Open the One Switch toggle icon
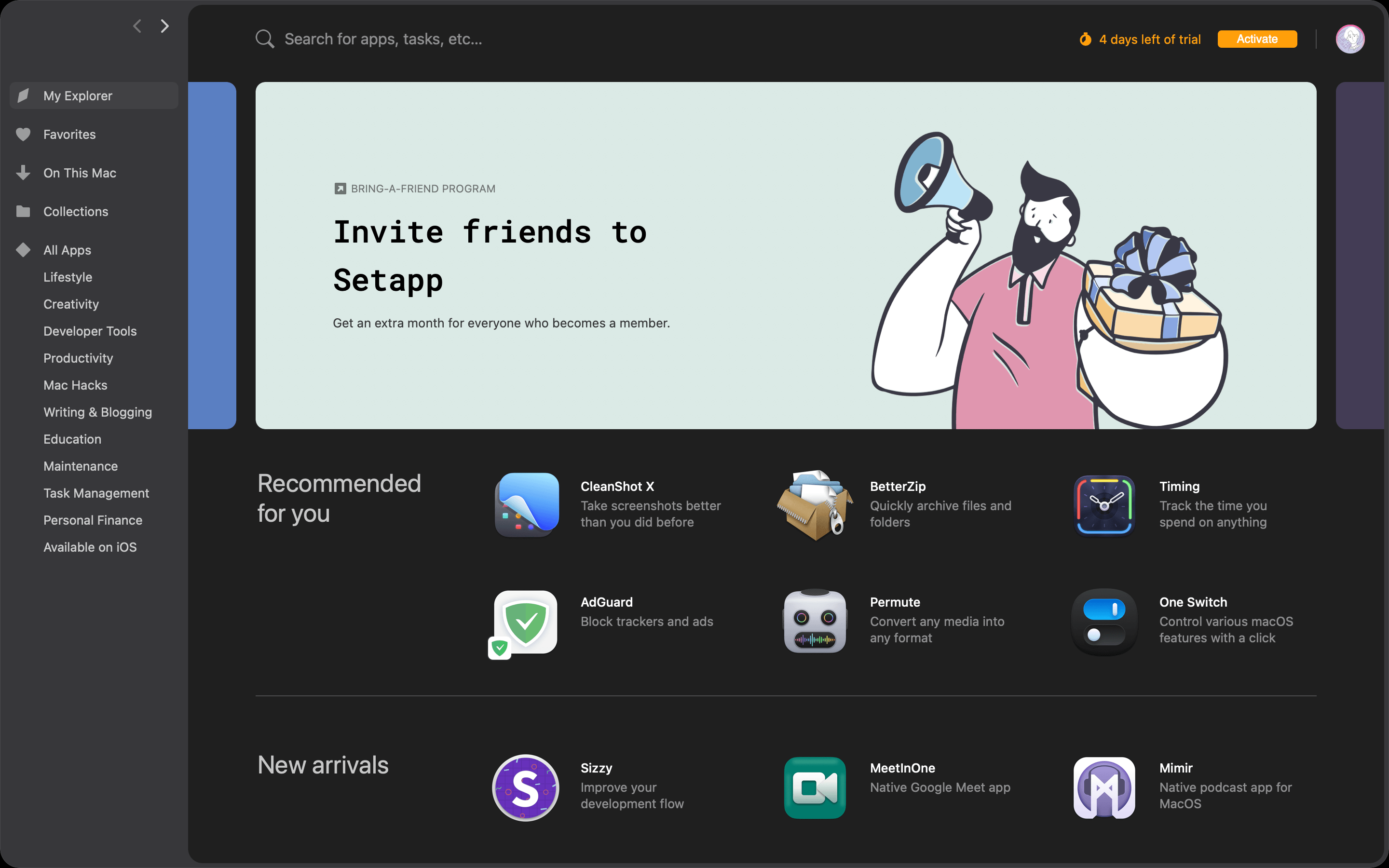Image resolution: width=1389 pixels, height=868 pixels. pos(1104,622)
